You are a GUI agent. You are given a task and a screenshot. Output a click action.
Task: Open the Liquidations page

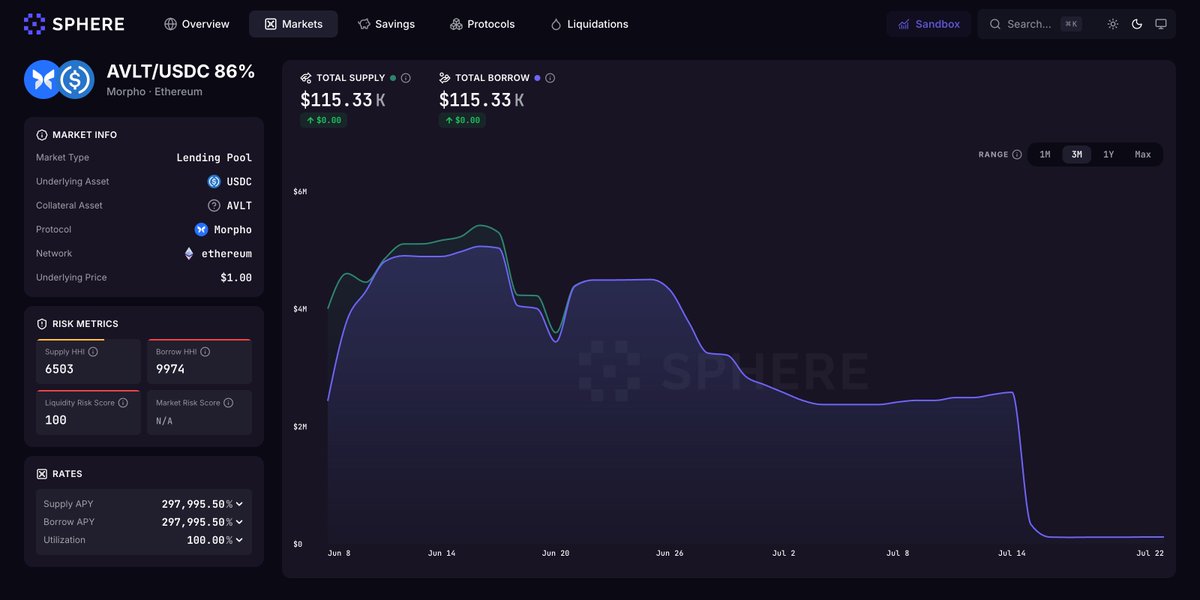pos(589,24)
